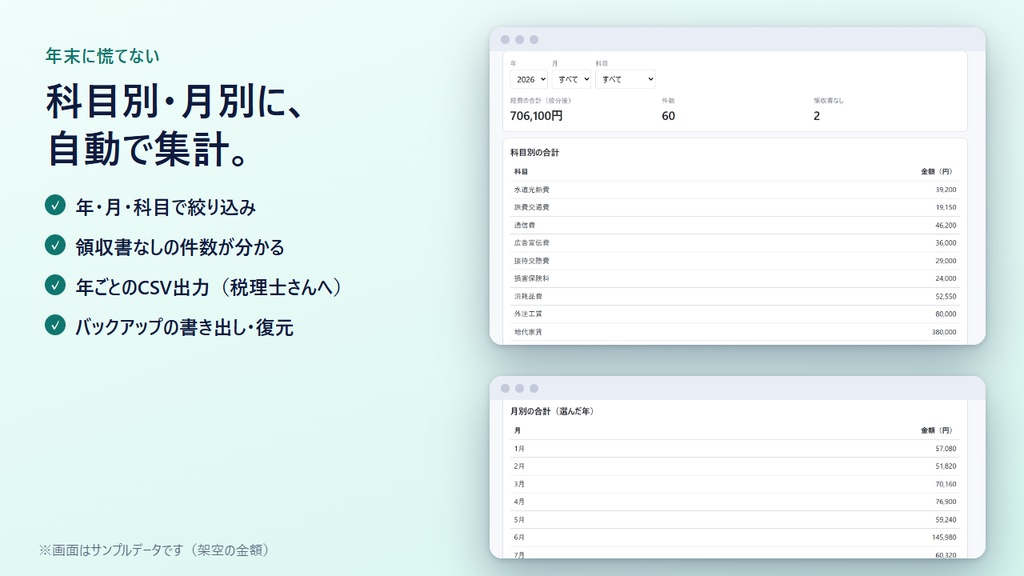Click the total amount 706,100円
The image size is (1024, 576).
pyautogui.click(x=536, y=116)
